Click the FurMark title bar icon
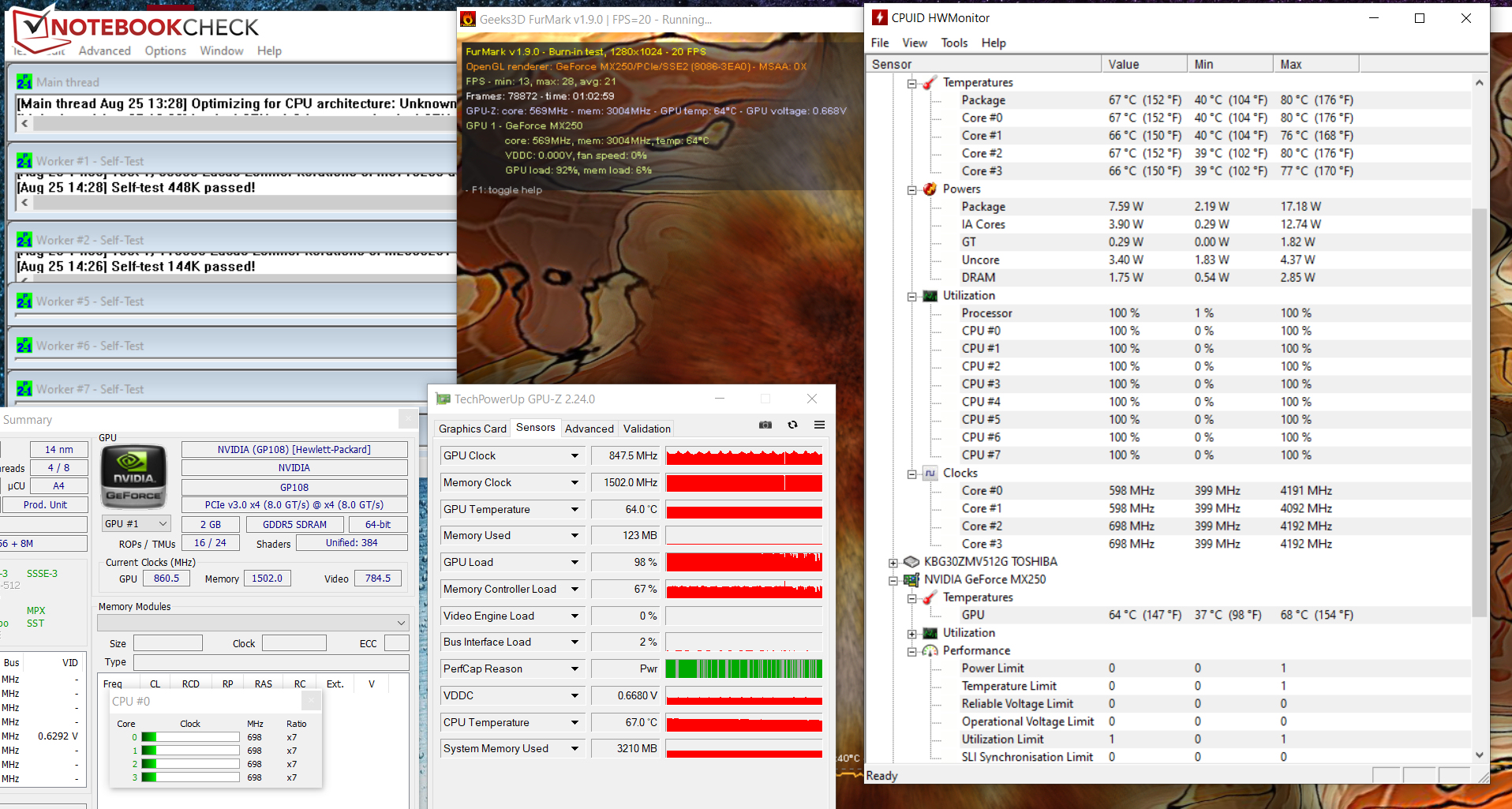The image size is (1512, 809). point(468,19)
